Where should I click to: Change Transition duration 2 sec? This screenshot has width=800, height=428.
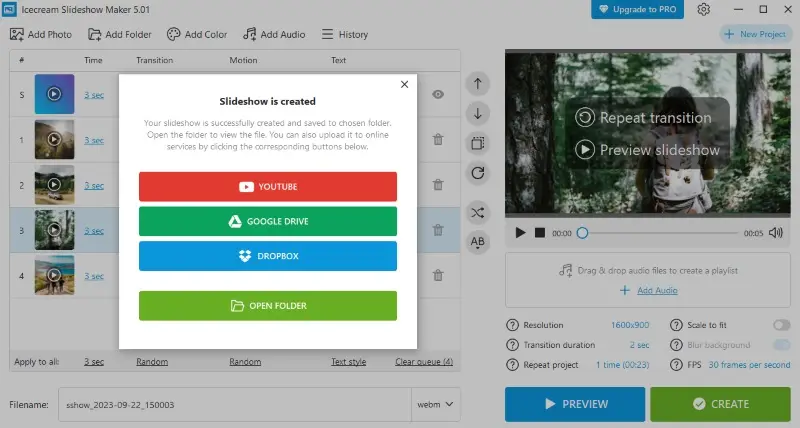(x=639, y=345)
